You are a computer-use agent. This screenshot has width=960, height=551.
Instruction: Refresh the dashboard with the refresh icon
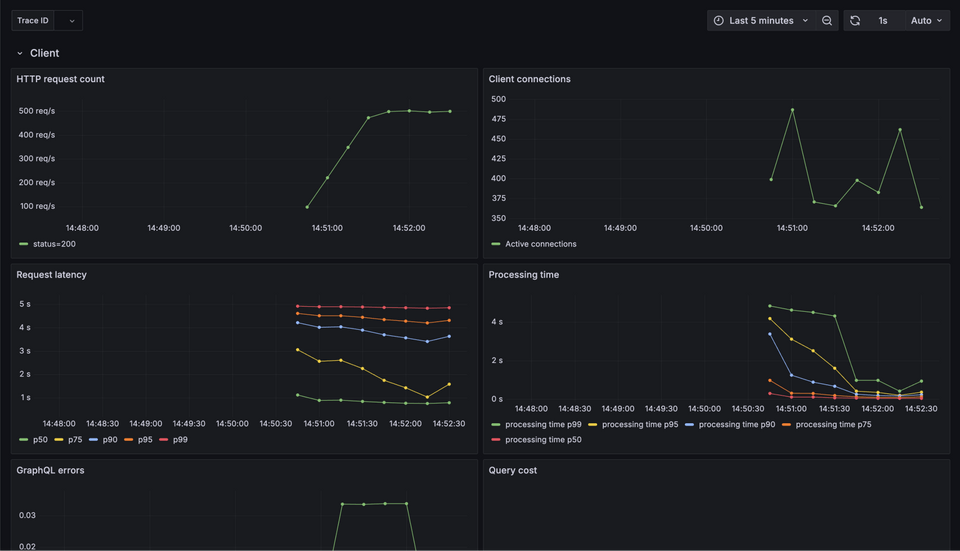855,20
